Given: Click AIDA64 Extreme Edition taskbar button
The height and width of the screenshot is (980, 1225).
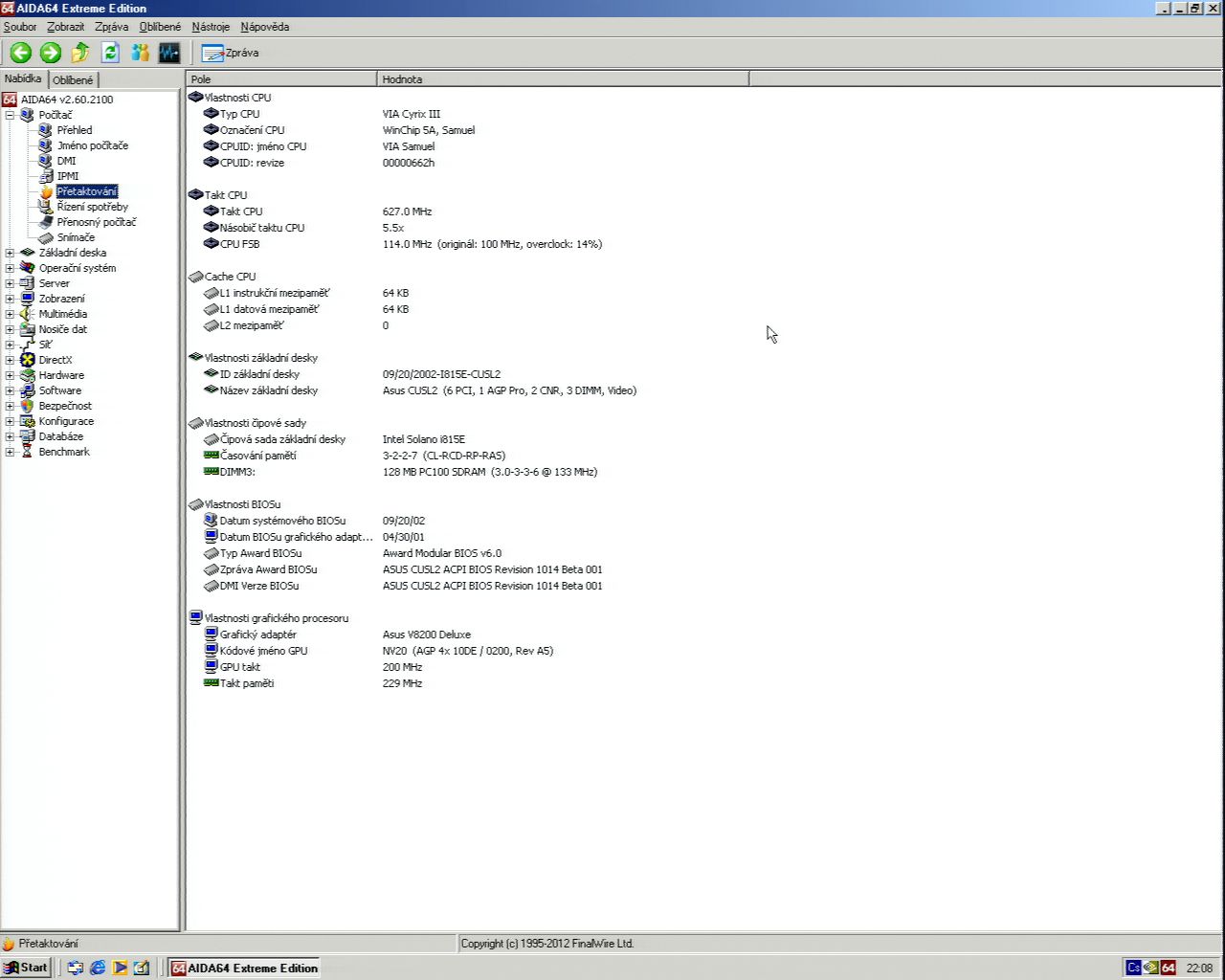Looking at the screenshot, I should [244, 968].
